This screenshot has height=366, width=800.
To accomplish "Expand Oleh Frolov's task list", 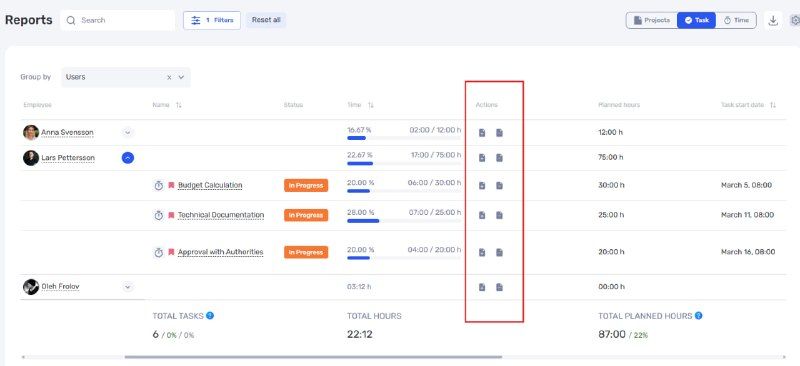I will pyautogui.click(x=128, y=287).
